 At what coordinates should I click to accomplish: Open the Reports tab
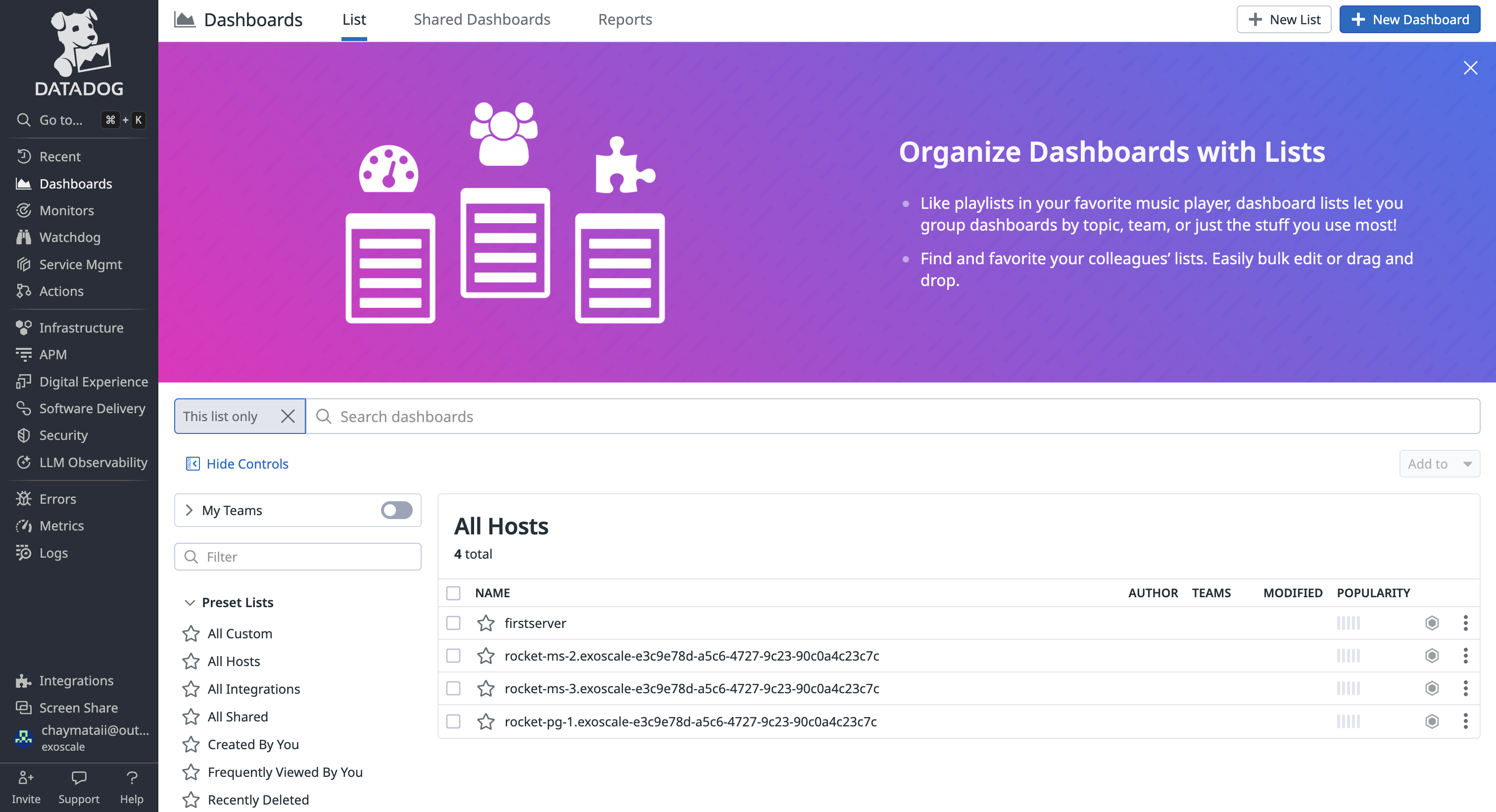pyautogui.click(x=625, y=20)
